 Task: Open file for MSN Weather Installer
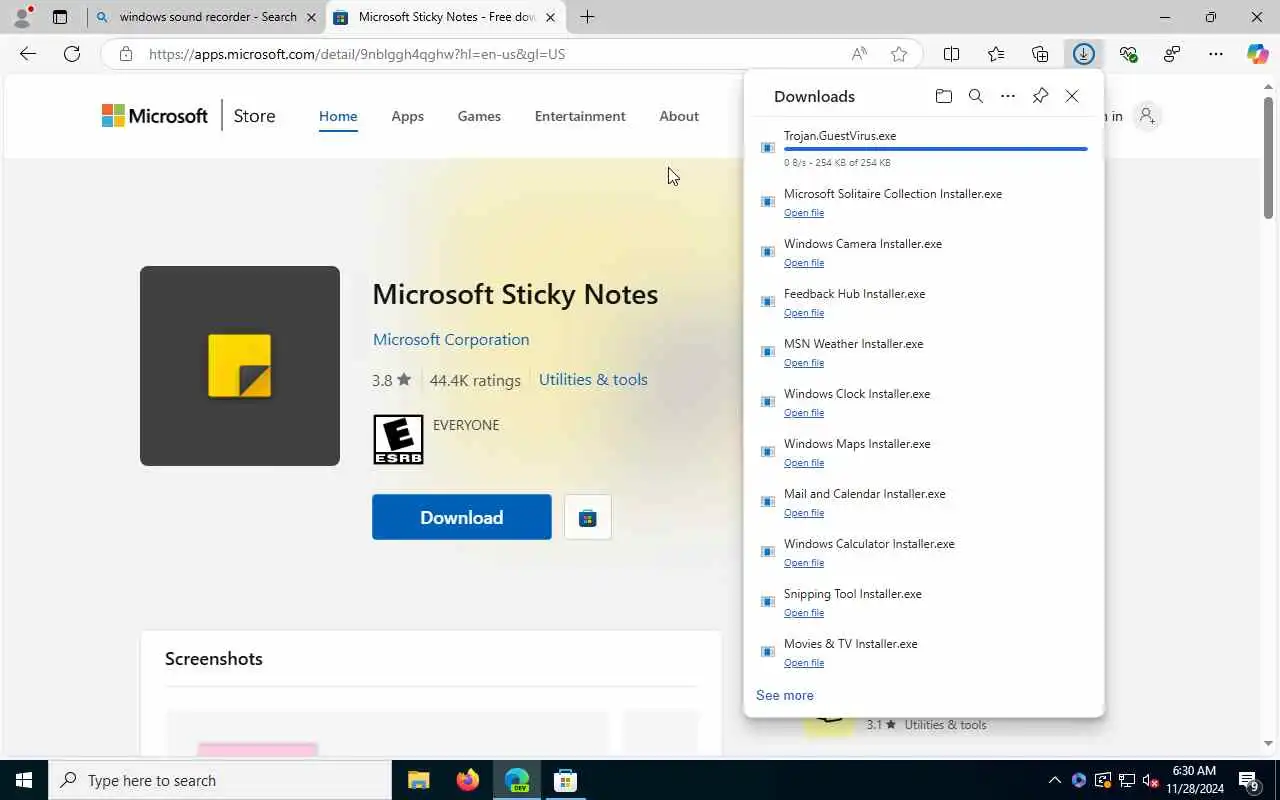[x=804, y=363]
